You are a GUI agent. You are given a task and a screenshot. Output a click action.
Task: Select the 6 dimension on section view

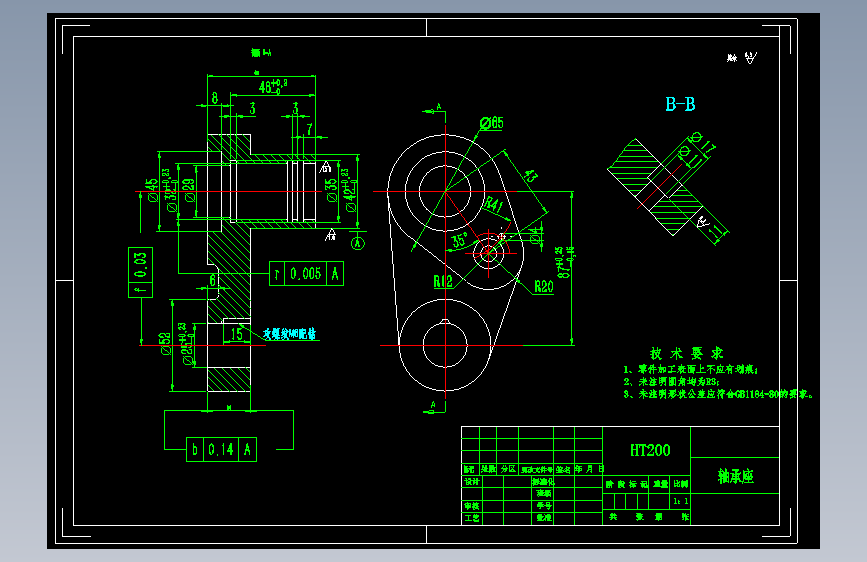(x=212, y=281)
